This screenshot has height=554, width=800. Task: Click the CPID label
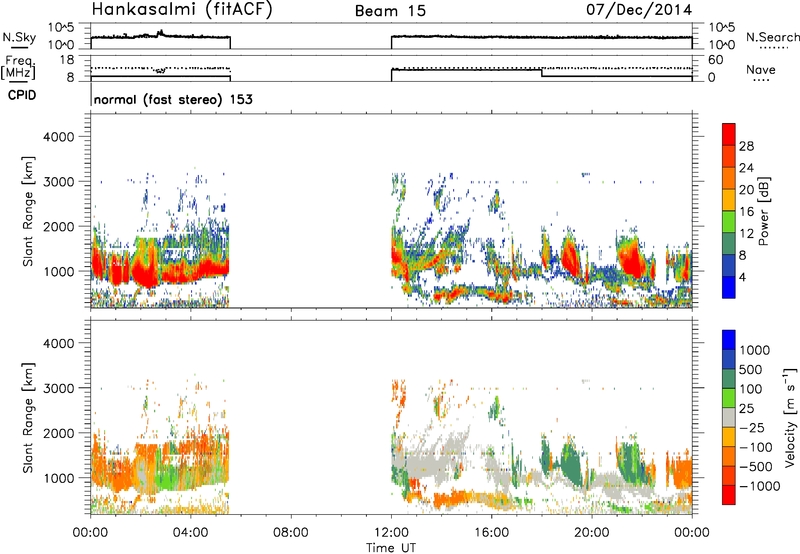tap(22, 95)
